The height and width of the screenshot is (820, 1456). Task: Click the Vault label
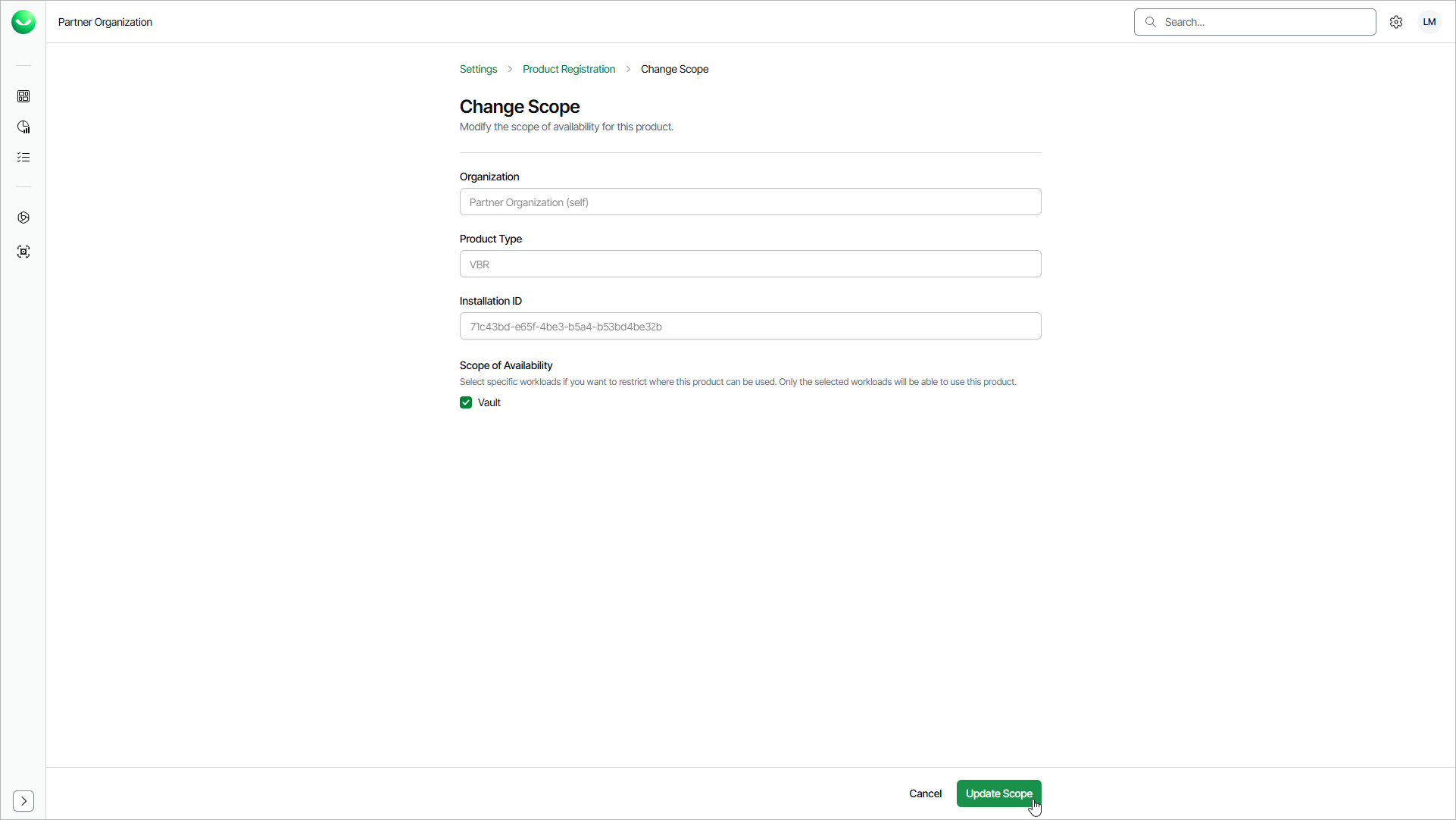pos(489,402)
